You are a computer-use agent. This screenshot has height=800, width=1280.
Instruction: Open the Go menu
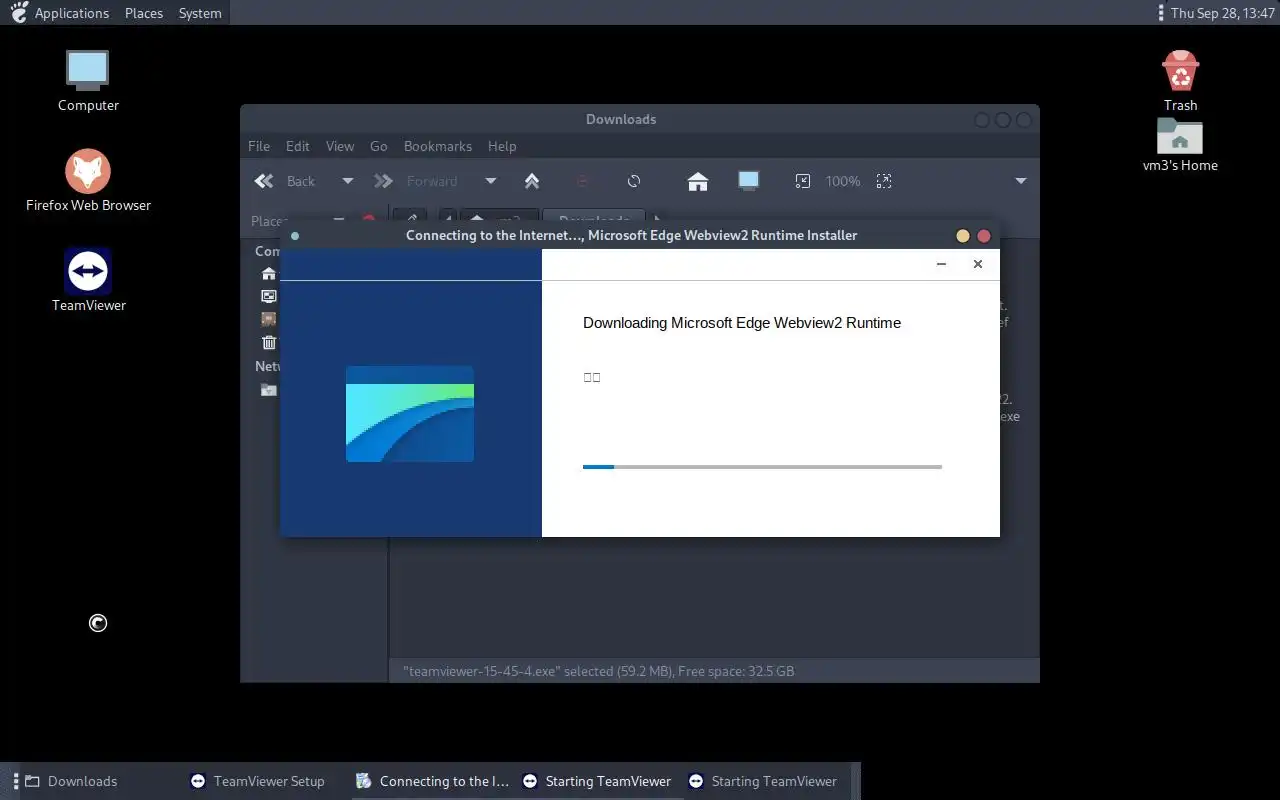(379, 146)
